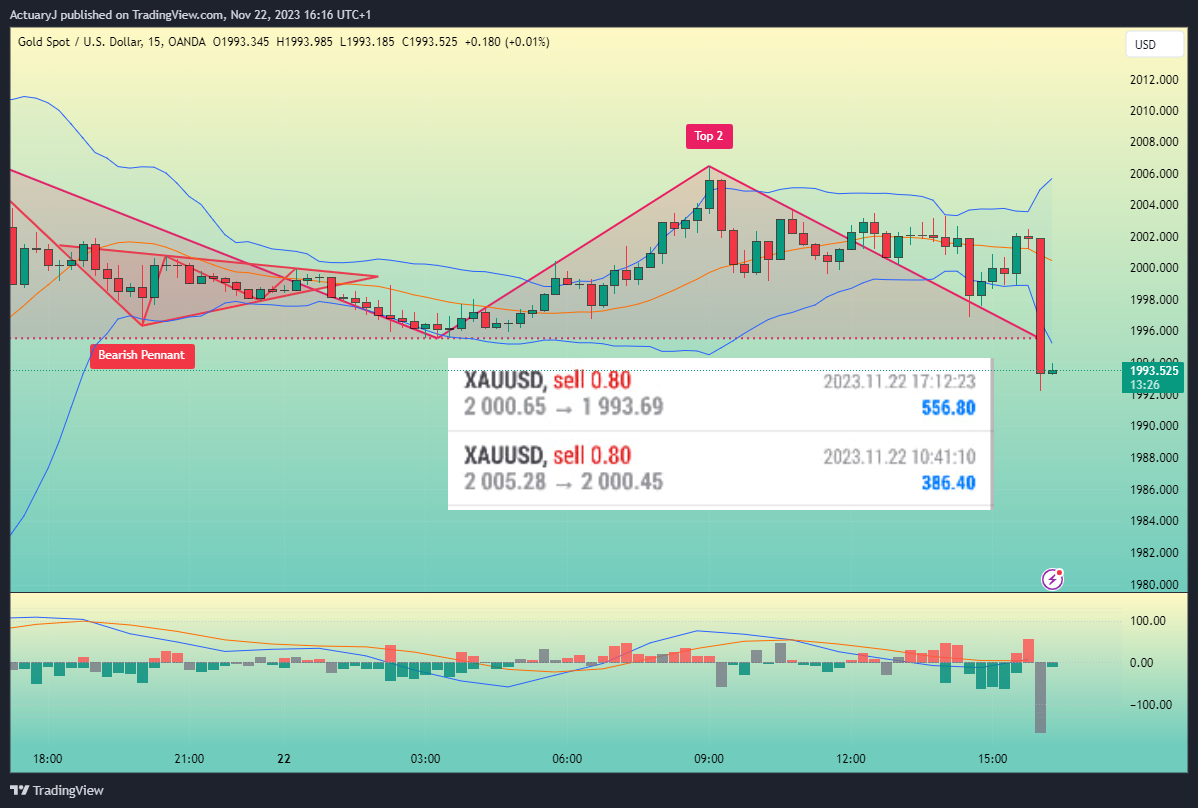The width and height of the screenshot is (1198, 808).
Task: Click the 18:00 time axis label
Action: pos(47,759)
